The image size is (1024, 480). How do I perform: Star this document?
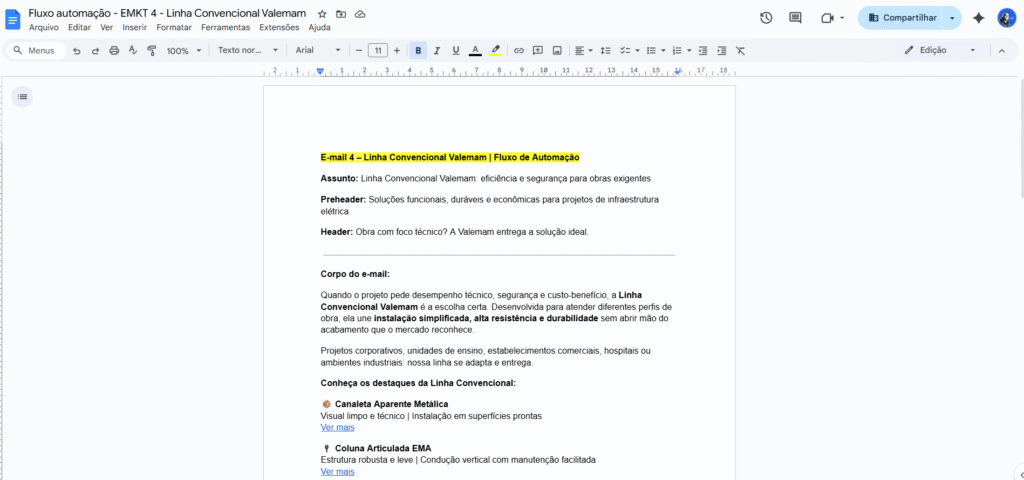coord(322,14)
